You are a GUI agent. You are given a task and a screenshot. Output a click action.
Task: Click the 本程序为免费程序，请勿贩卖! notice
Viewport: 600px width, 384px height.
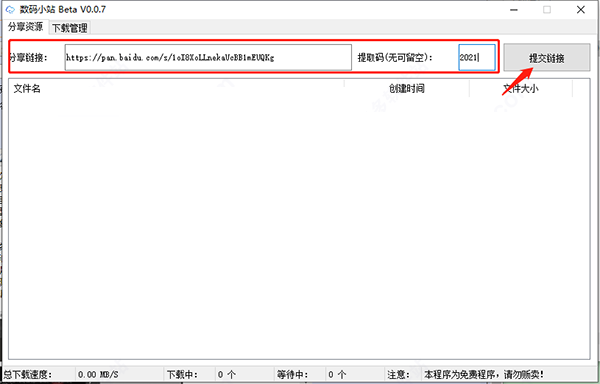484,374
